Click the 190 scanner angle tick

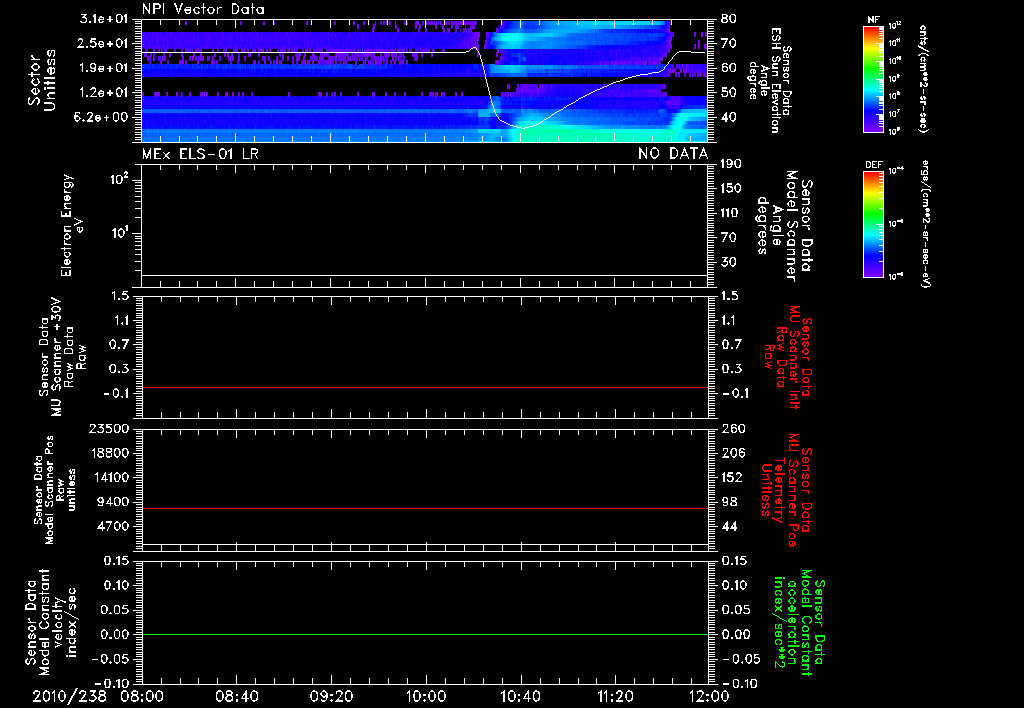point(731,163)
